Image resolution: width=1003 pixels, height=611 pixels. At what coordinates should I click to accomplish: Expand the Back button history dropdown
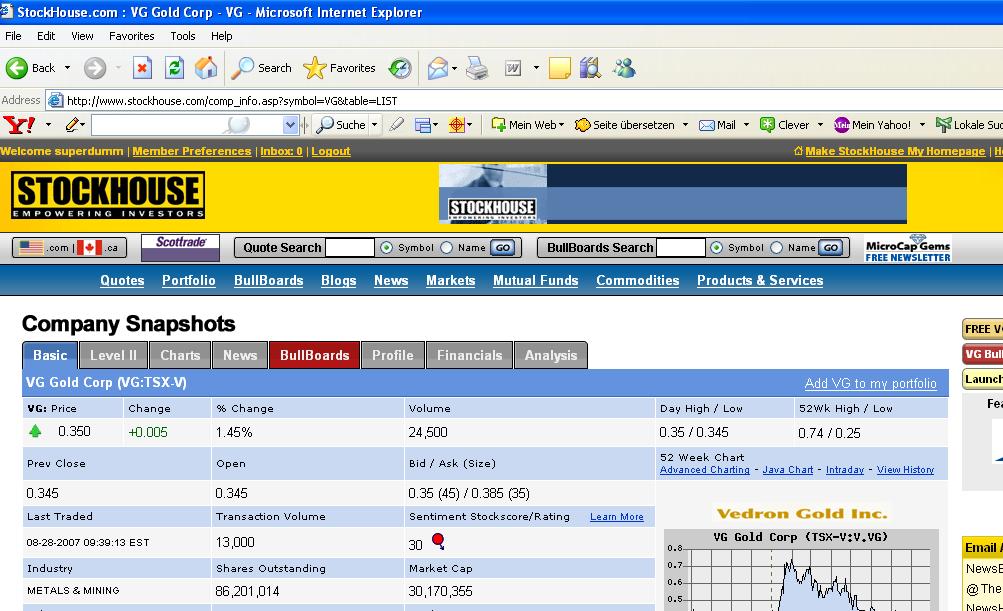point(68,68)
